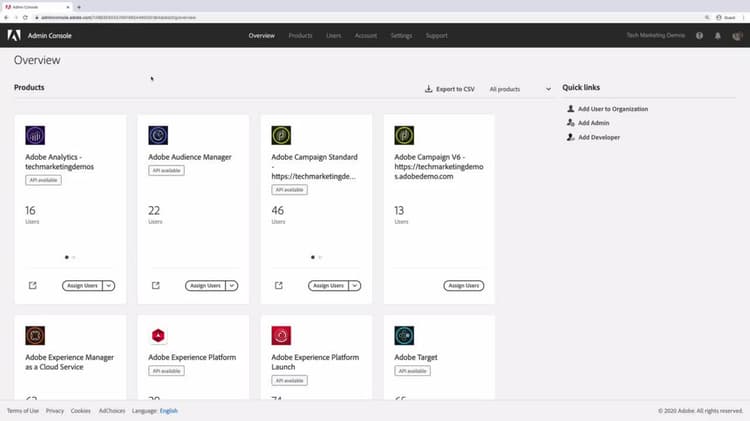Open Adobe Analytics in new window icon
Viewport: 750px width, 421px height.
33,286
